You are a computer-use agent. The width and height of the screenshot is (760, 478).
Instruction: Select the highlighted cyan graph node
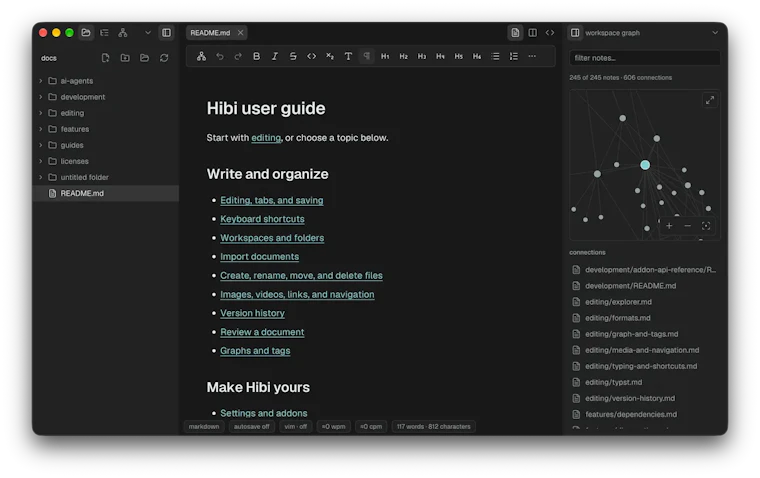(x=645, y=165)
